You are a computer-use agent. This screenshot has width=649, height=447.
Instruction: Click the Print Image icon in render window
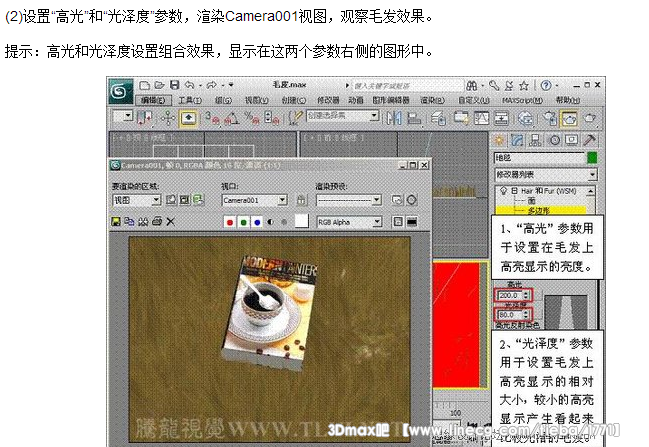coord(156,221)
